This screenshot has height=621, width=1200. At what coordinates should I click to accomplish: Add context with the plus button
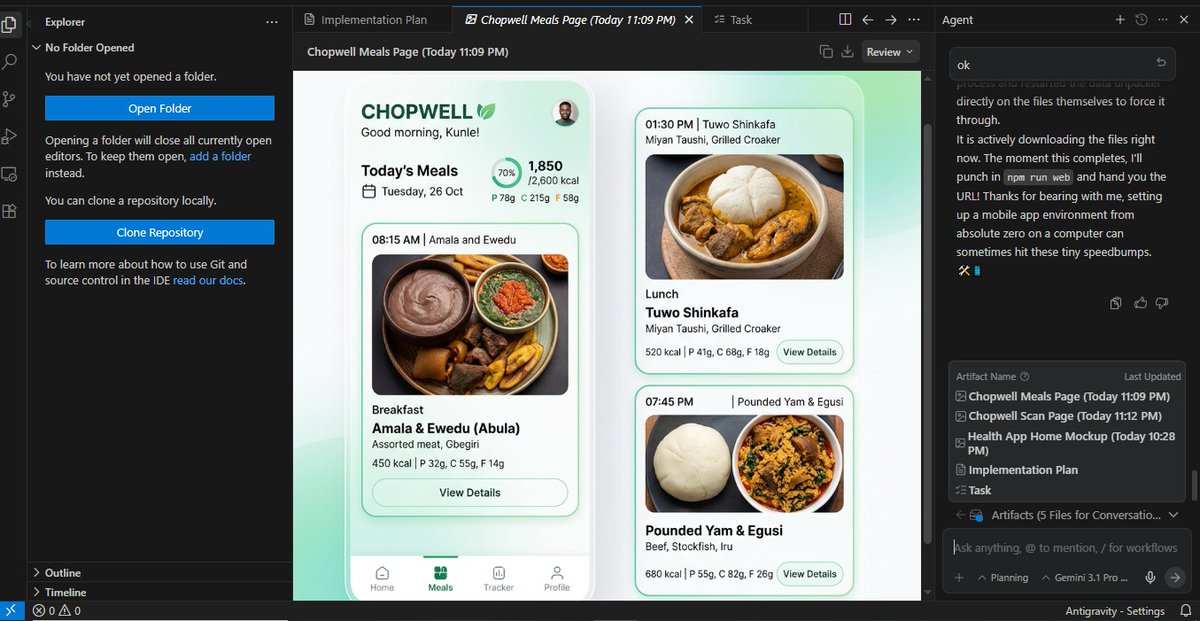[x=959, y=577]
